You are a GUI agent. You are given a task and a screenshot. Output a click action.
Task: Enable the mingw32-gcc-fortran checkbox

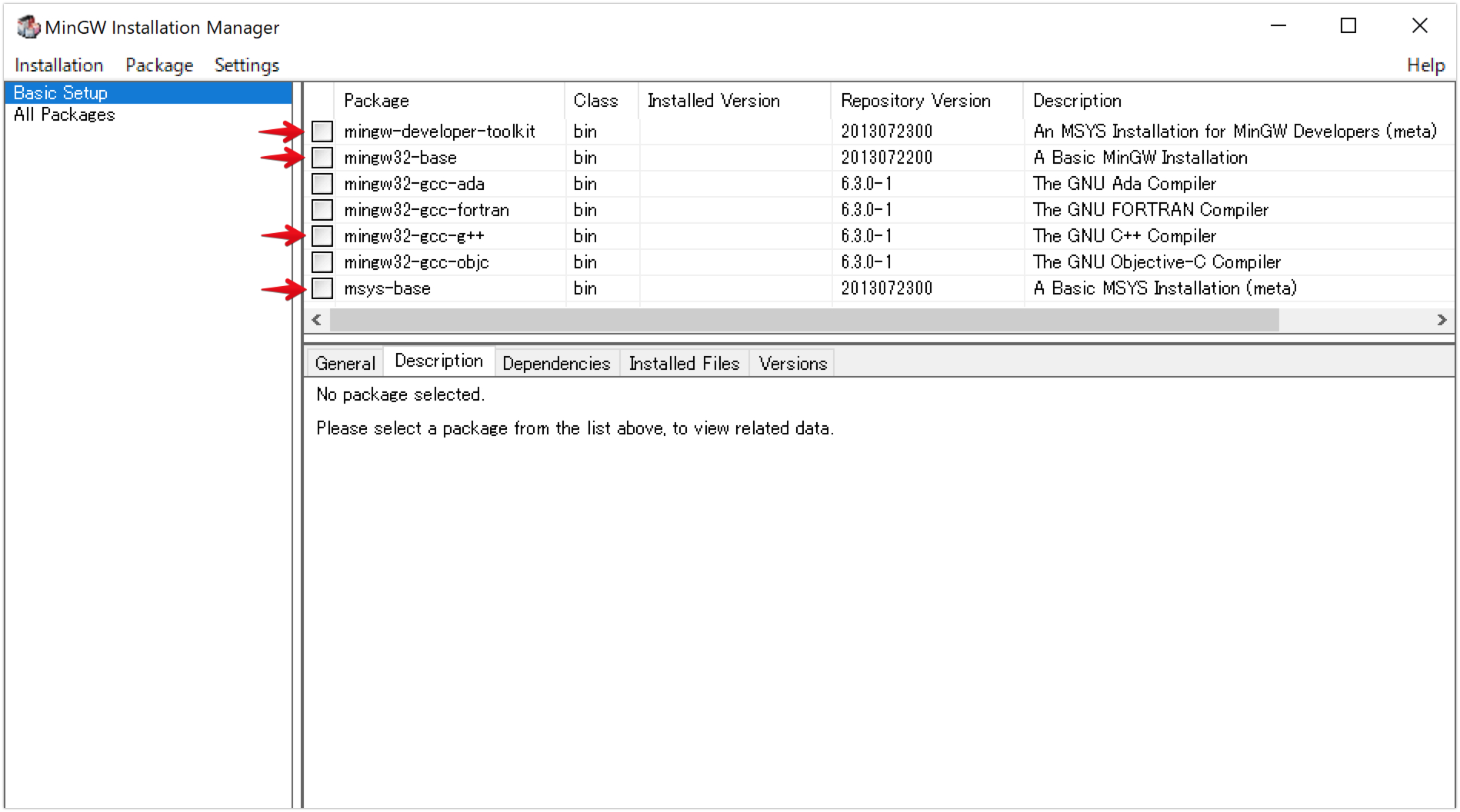322,210
